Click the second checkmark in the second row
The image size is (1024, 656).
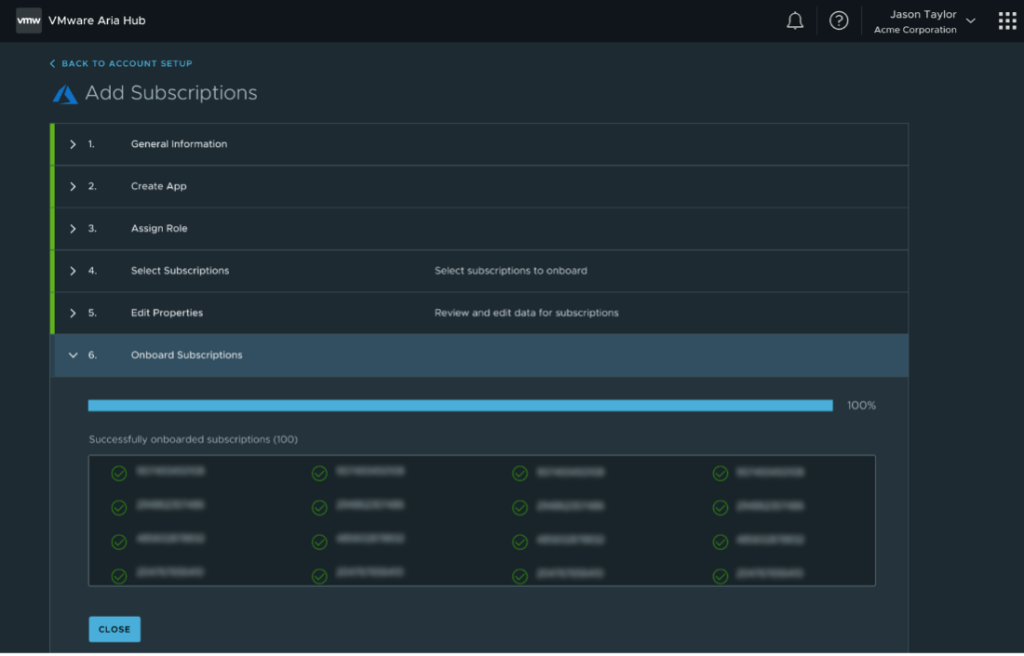320,508
